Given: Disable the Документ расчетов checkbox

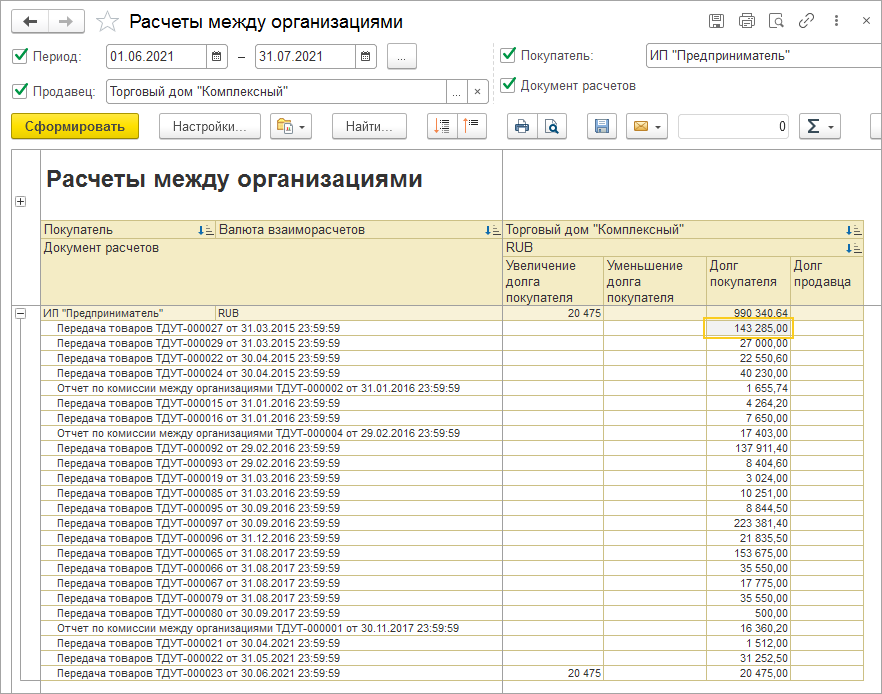Looking at the screenshot, I should coord(508,85).
